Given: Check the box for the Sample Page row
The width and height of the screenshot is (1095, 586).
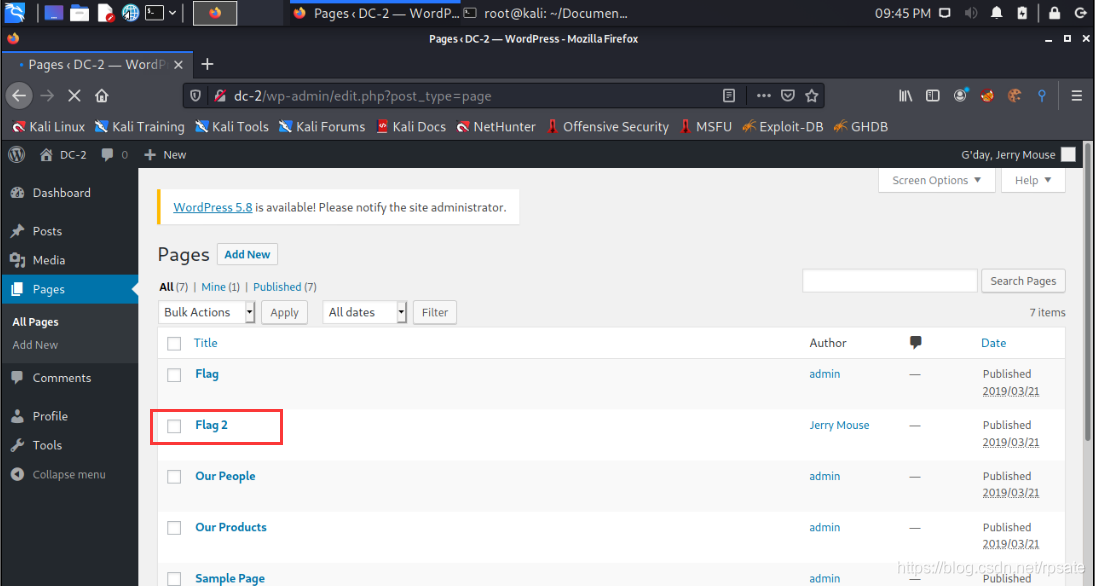Looking at the screenshot, I should click(x=174, y=579).
